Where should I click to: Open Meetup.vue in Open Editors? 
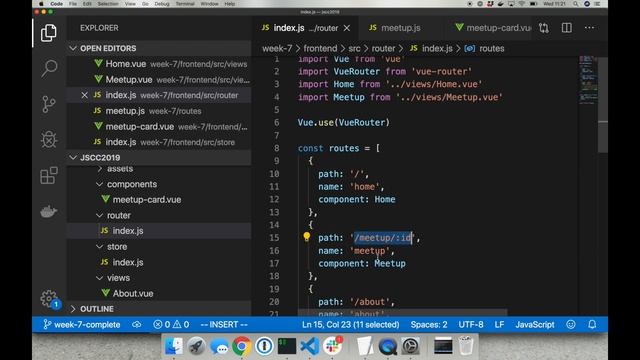point(159,80)
